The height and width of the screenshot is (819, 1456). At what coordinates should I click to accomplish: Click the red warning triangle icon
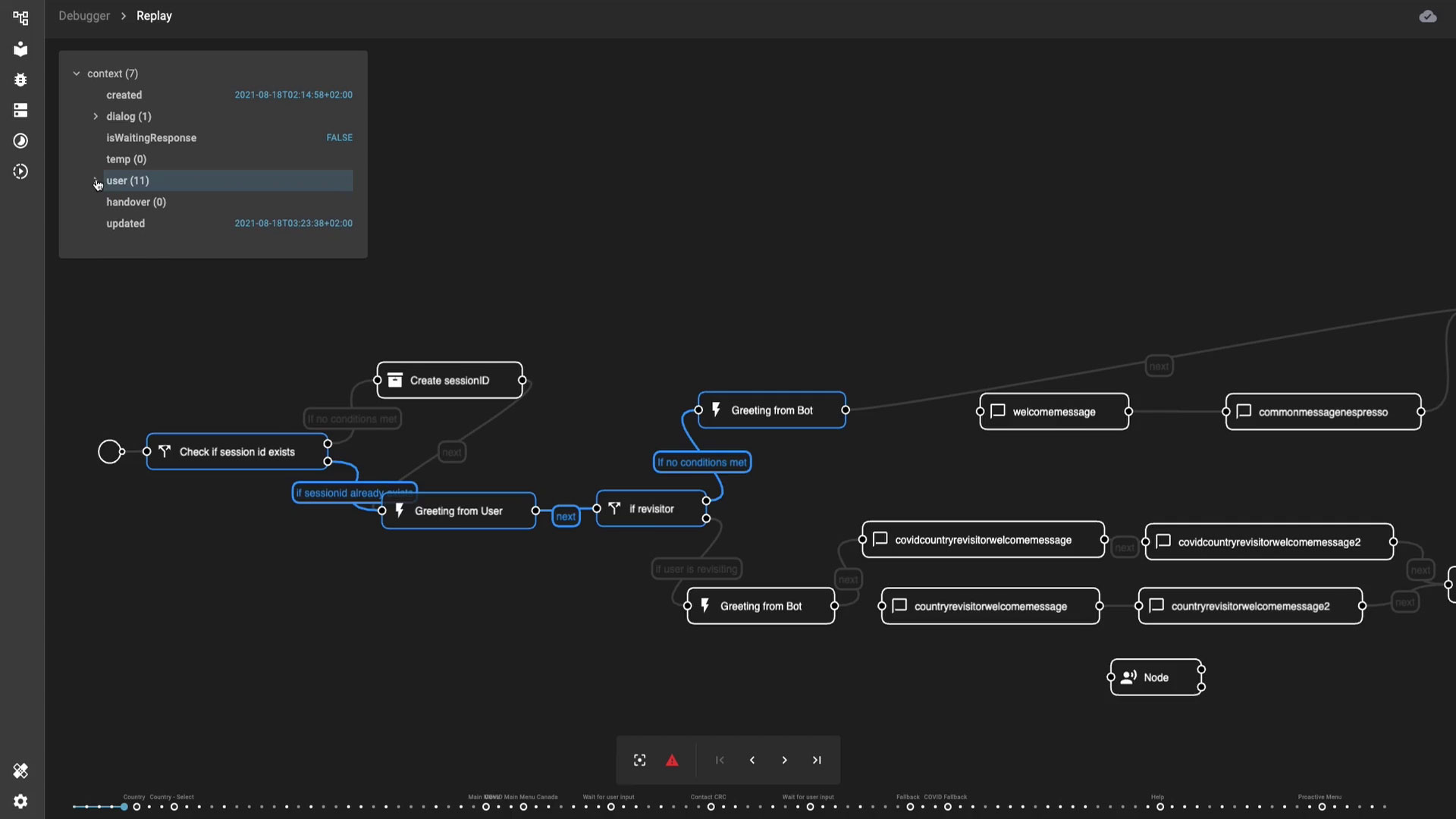(x=672, y=760)
